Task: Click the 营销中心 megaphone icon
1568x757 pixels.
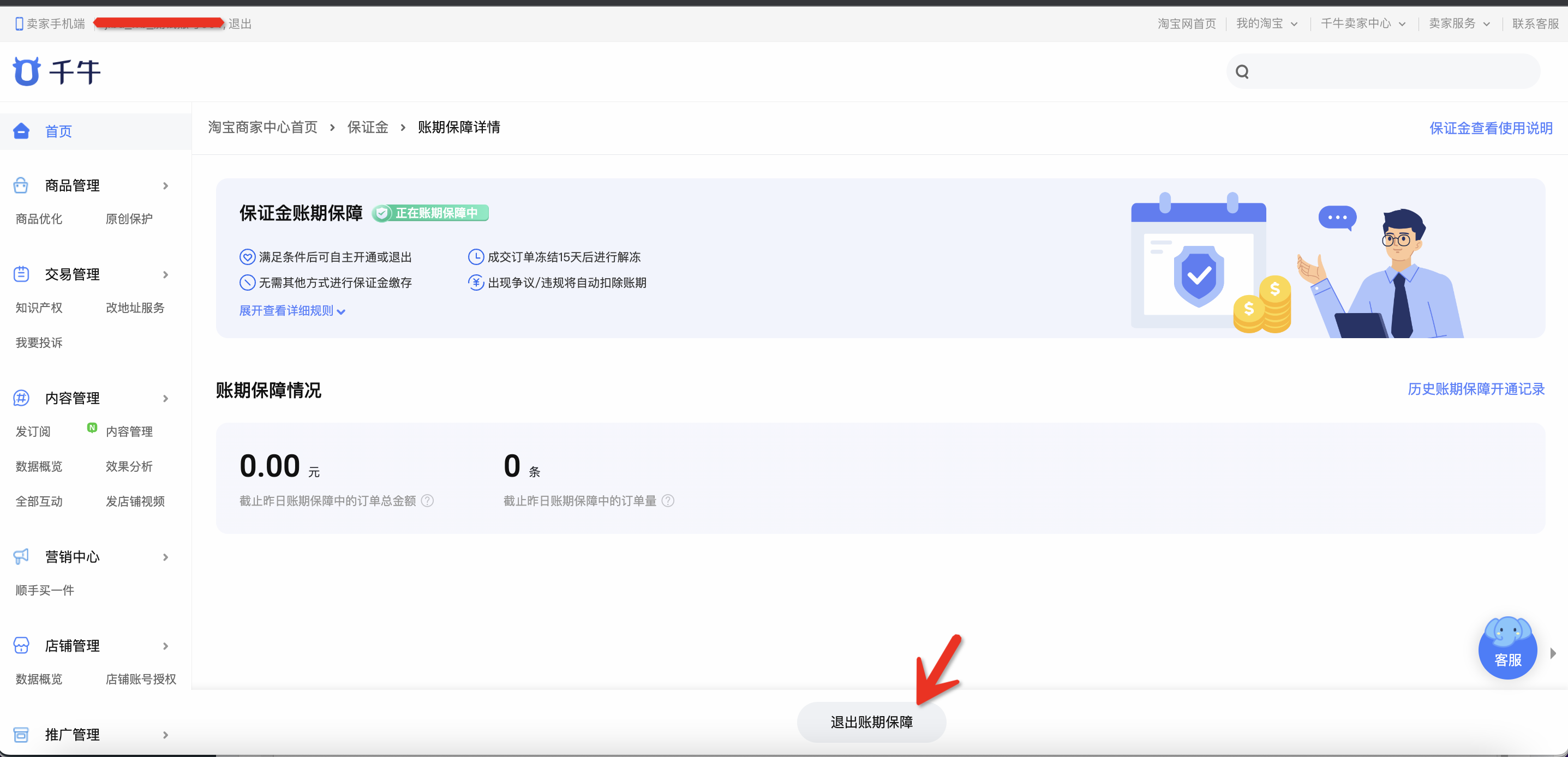Action: (x=21, y=556)
